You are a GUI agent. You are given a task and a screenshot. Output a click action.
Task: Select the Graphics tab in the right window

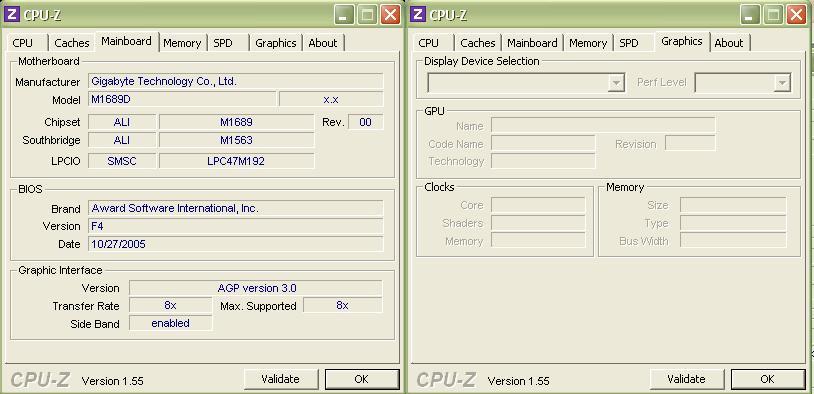(x=682, y=42)
